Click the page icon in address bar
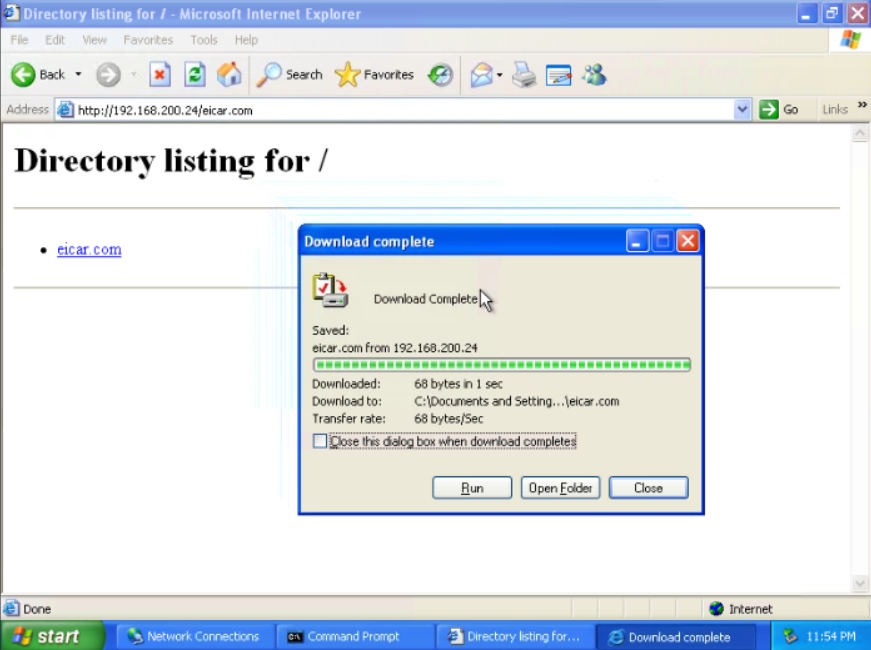871x650 pixels. click(65, 110)
